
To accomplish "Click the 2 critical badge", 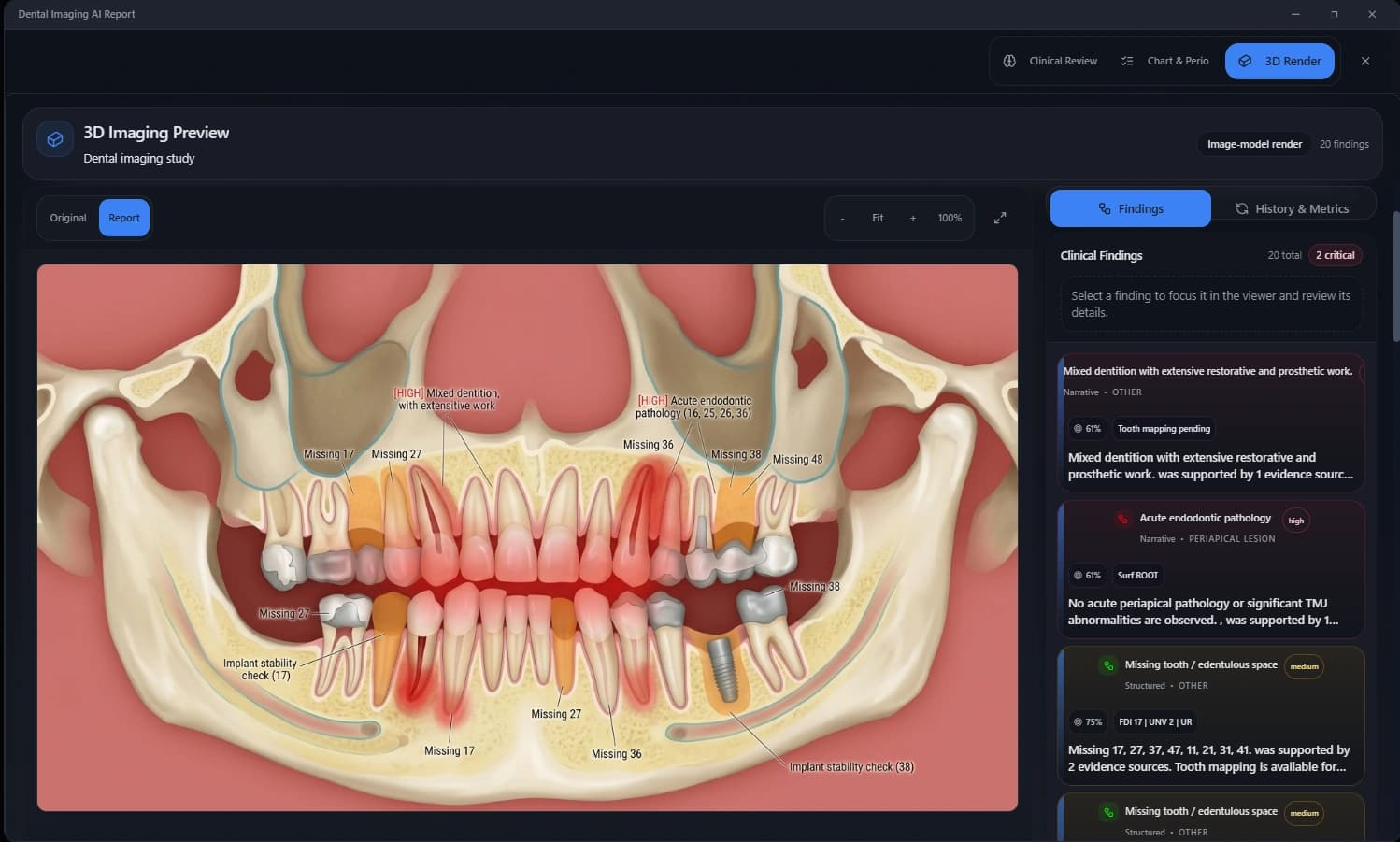I will 1335,255.
